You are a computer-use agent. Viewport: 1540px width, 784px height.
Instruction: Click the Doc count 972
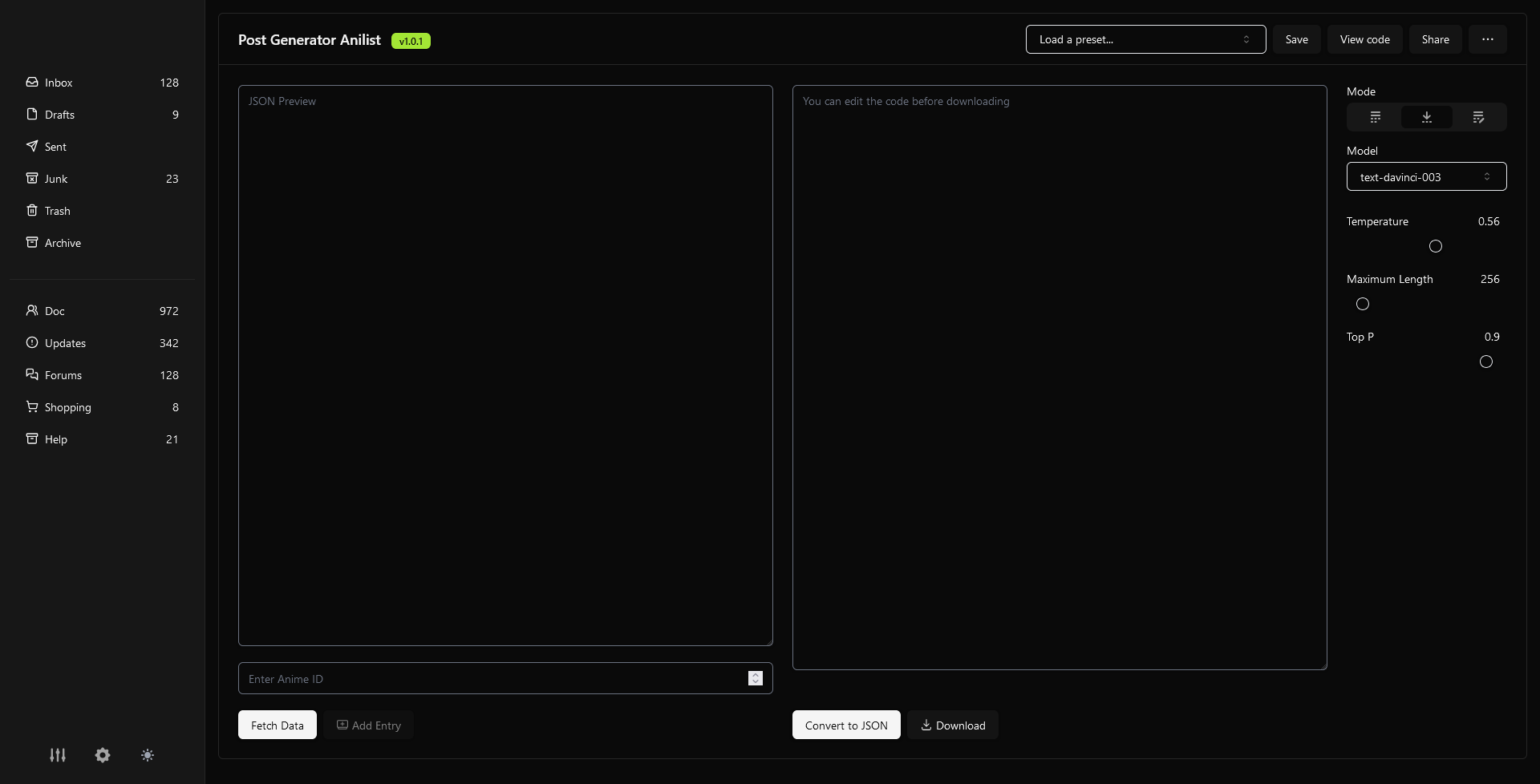click(169, 311)
